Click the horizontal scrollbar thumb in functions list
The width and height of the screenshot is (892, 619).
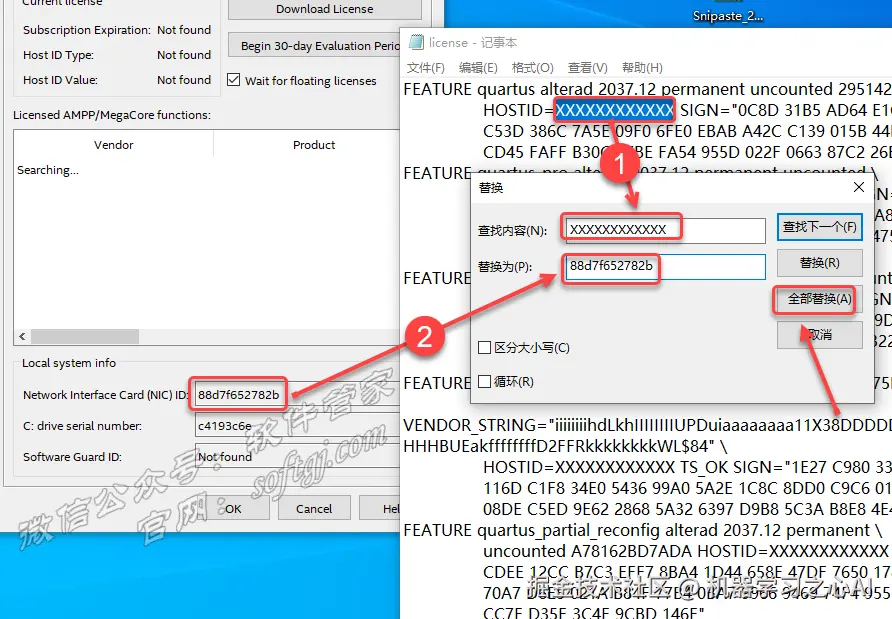85,336
